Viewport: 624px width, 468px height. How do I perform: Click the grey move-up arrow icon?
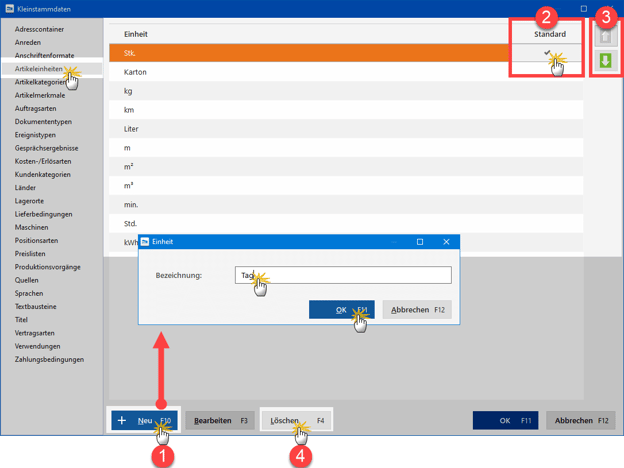tap(605, 37)
